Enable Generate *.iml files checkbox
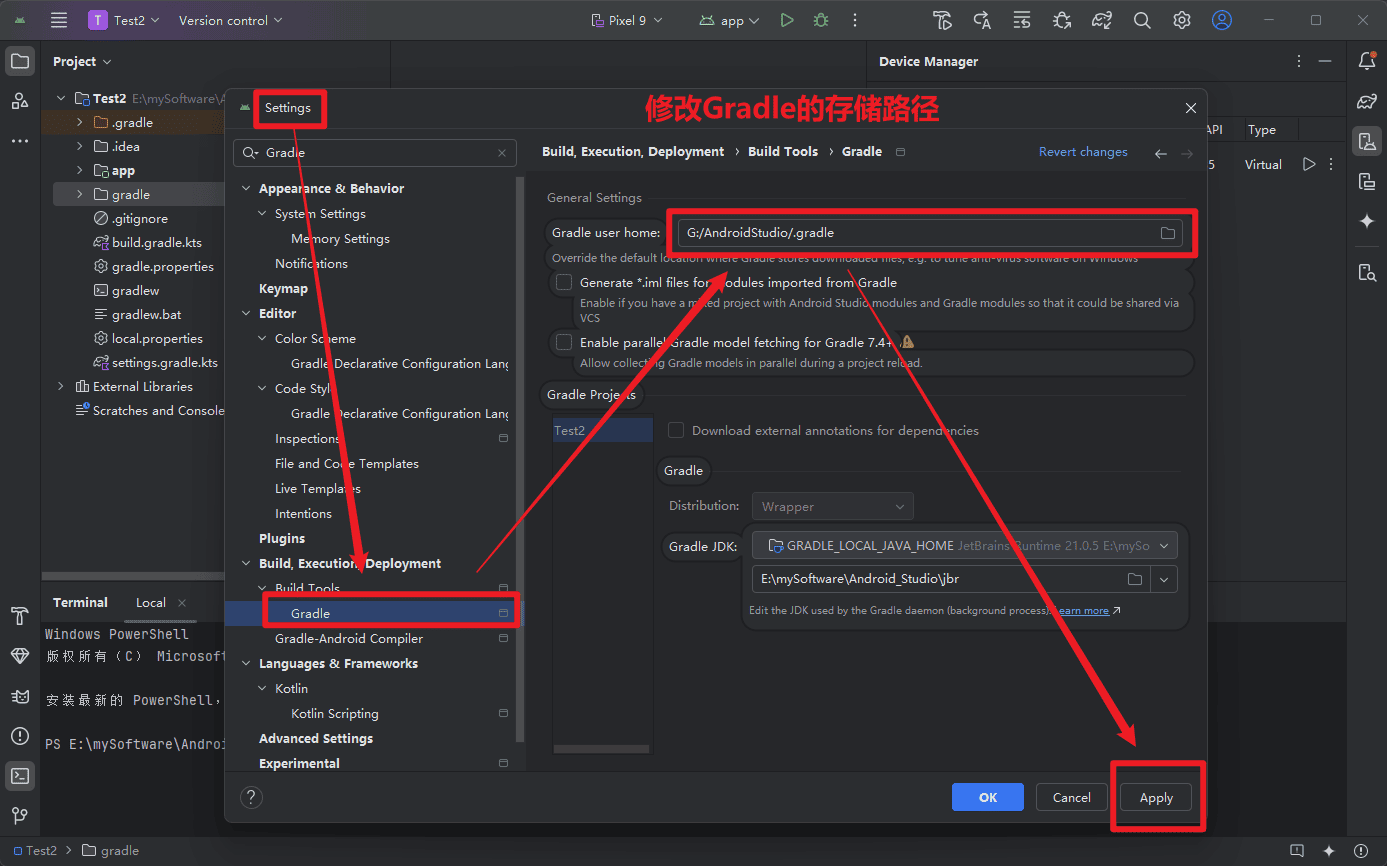This screenshot has width=1387, height=866. point(564,283)
